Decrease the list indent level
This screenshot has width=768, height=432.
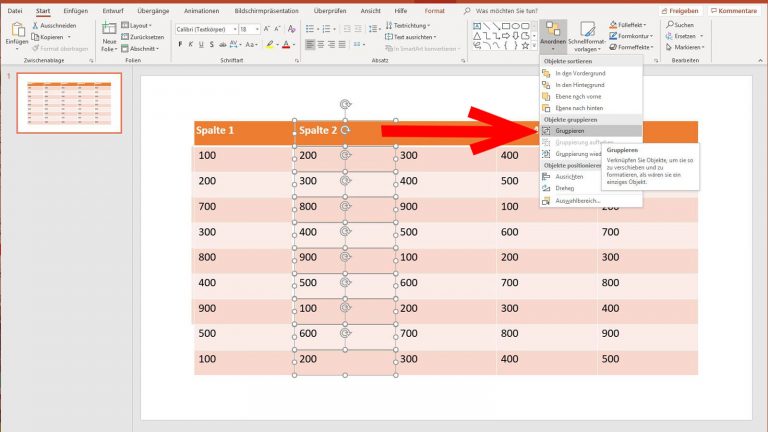(347, 29)
